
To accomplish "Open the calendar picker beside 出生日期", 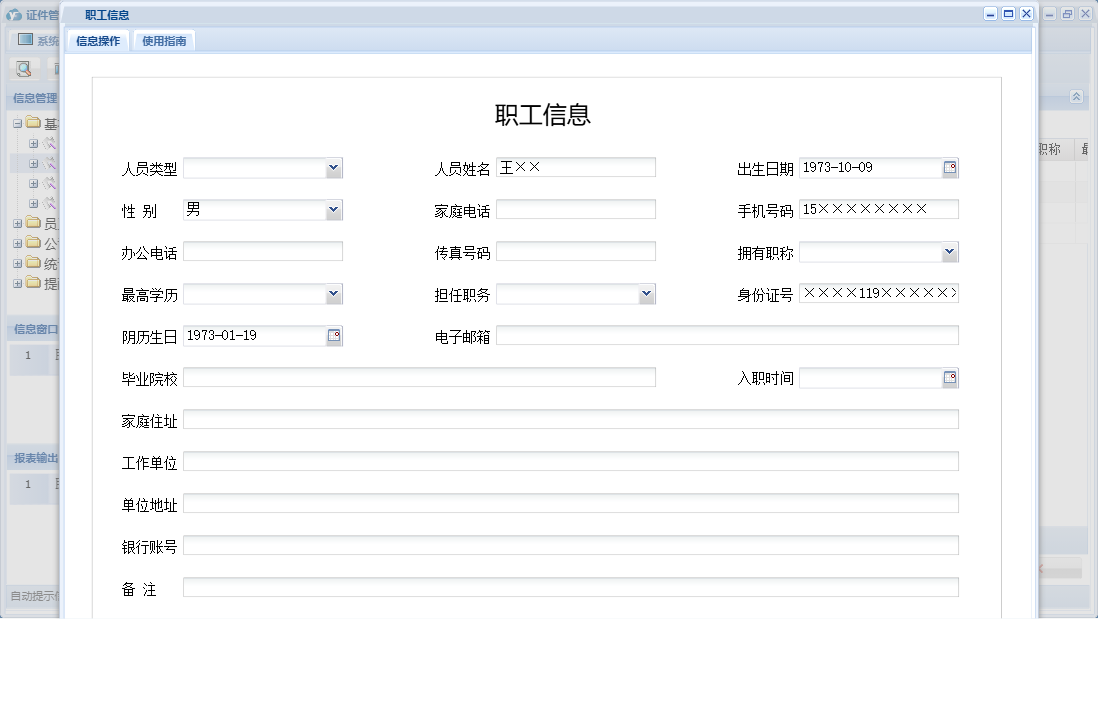I will click(x=948, y=167).
